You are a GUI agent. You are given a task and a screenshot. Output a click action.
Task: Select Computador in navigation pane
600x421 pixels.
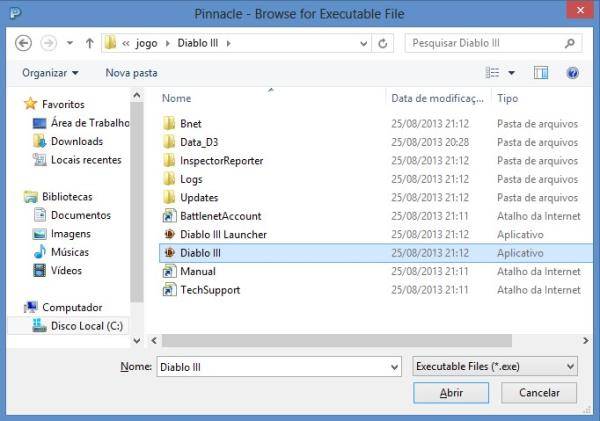pos(72,307)
